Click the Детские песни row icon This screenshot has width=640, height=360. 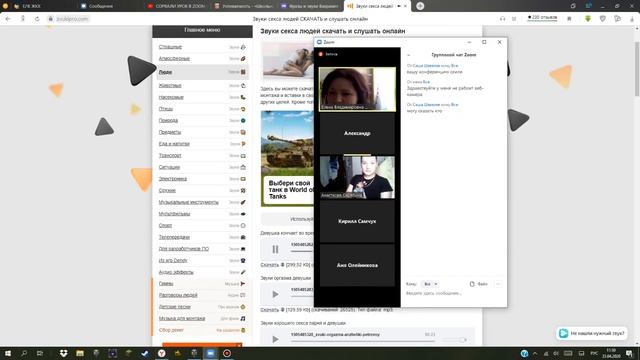coord(243,307)
